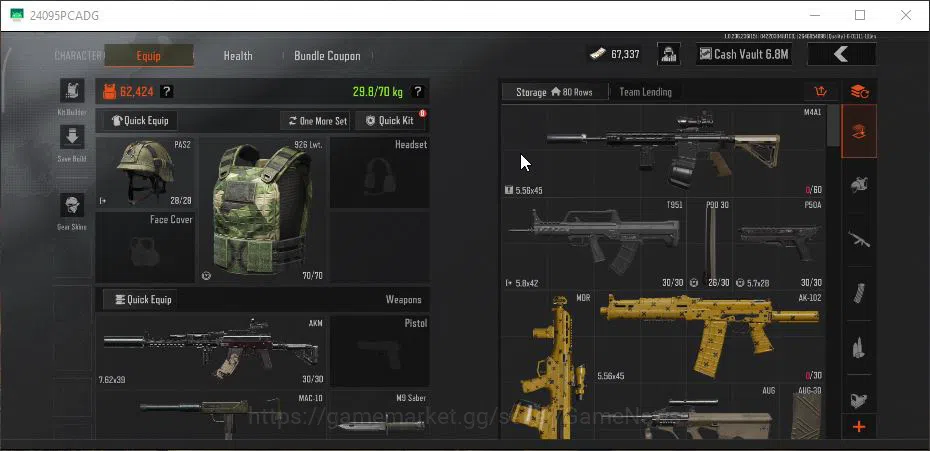The width and height of the screenshot is (930, 451).
Task: Select the M4A1 rifle in storage
Action: pyautogui.click(x=663, y=151)
